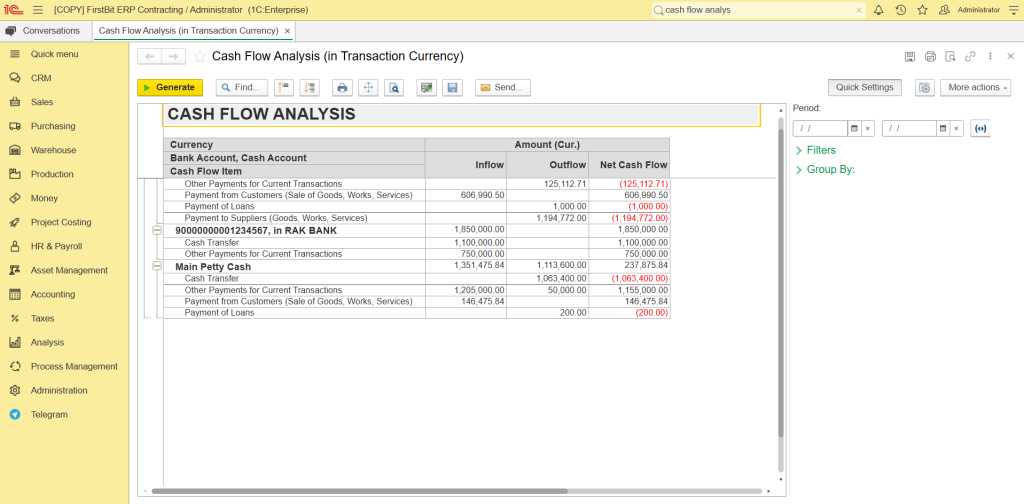Click the gray print icon in title bar
This screenshot has width=1024, height=504.
tap(931, 57)
